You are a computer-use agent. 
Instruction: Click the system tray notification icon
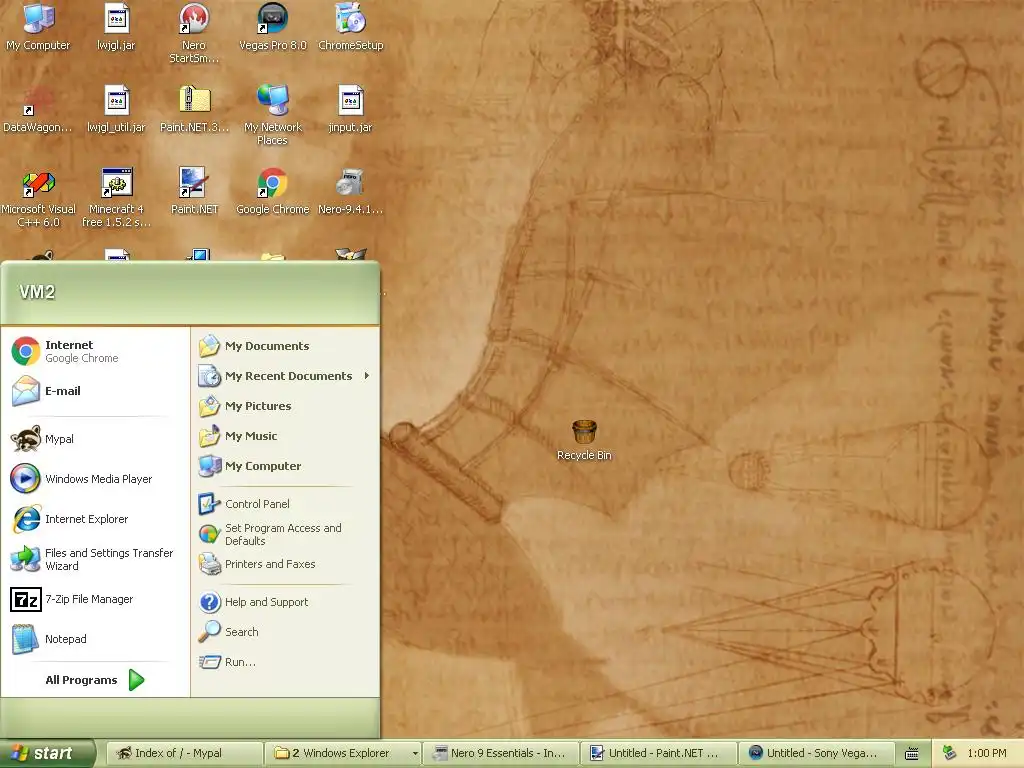pos(950,753)
